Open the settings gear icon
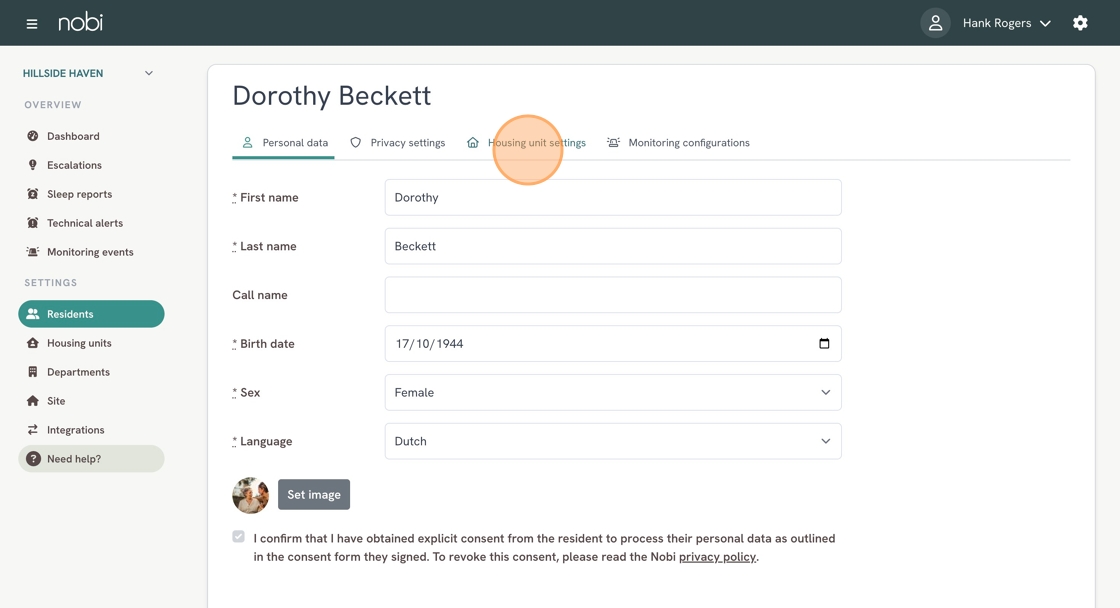The width and height of the screenshot is (1120, 608). click(x=1080, y=23)
